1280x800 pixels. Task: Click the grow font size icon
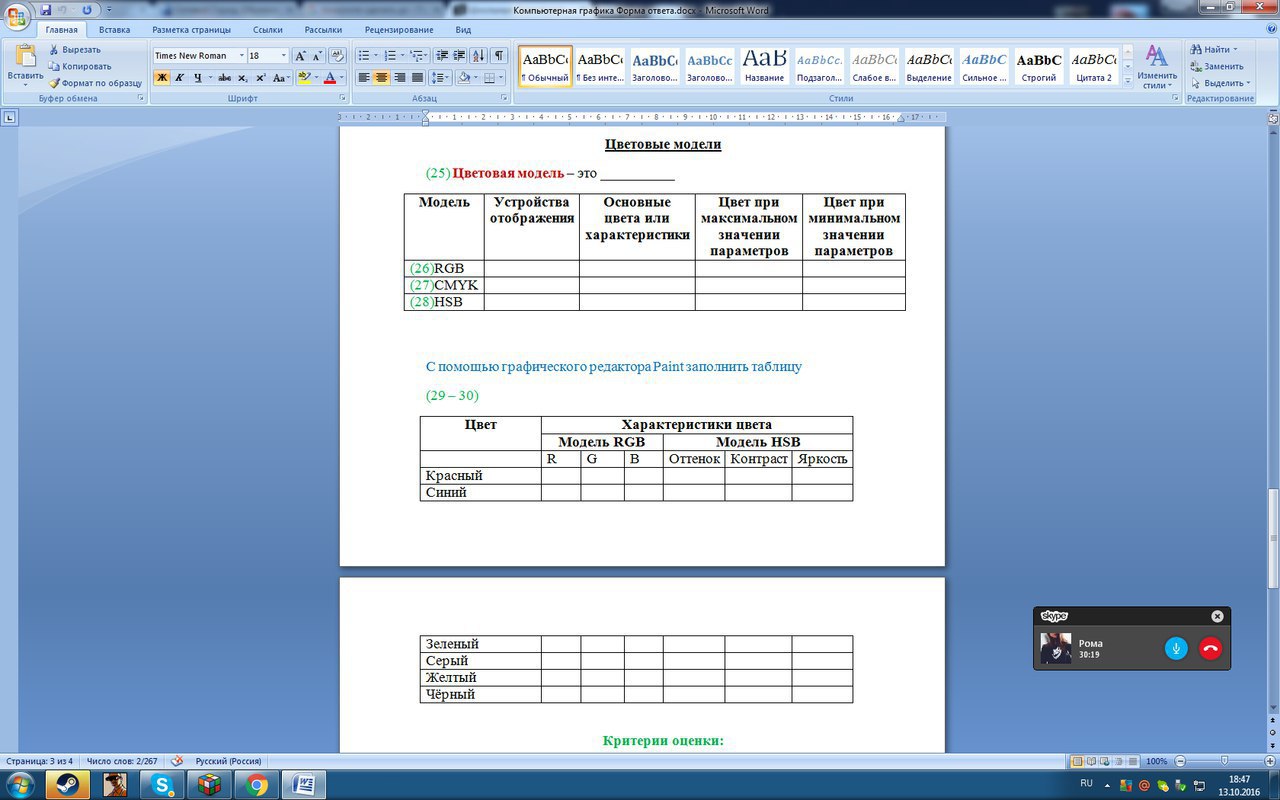pos(300,56)
